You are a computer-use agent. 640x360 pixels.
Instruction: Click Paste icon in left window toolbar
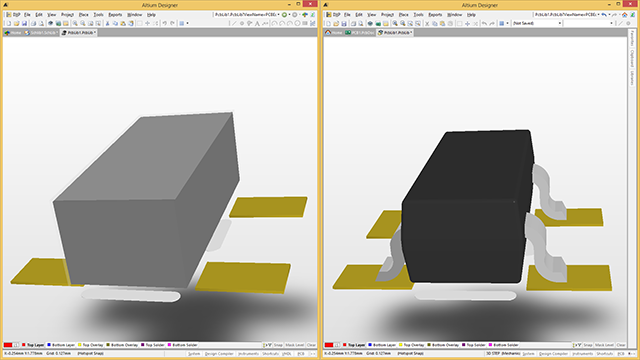tap(123, 24)
